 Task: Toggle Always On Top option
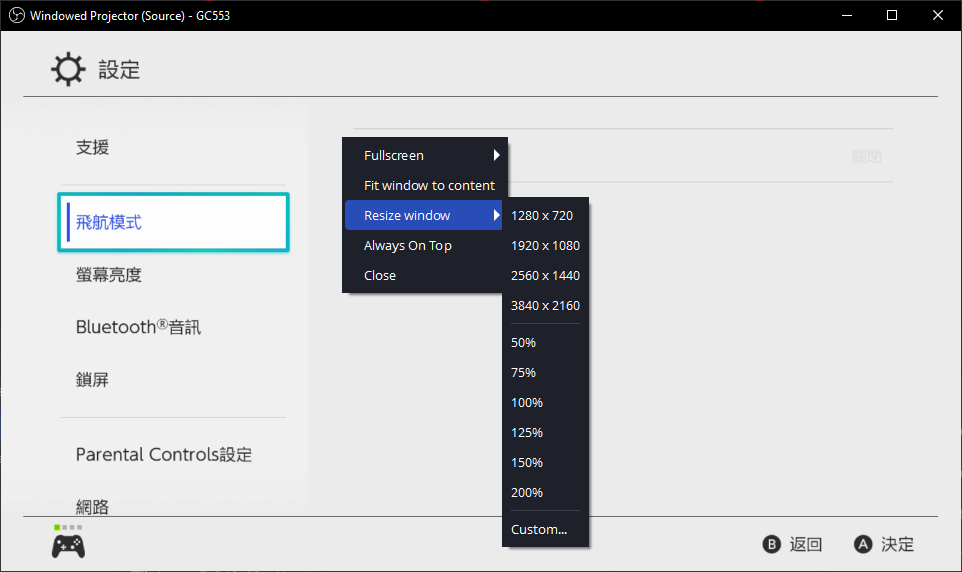click(423, 245)
